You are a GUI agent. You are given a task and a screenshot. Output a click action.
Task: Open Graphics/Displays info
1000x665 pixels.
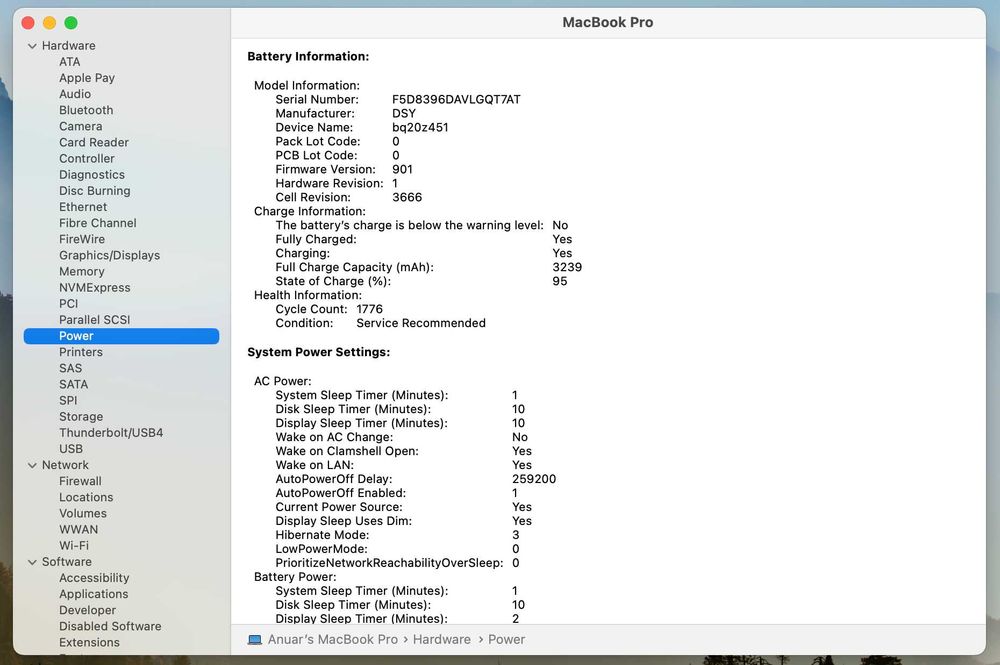110,255
